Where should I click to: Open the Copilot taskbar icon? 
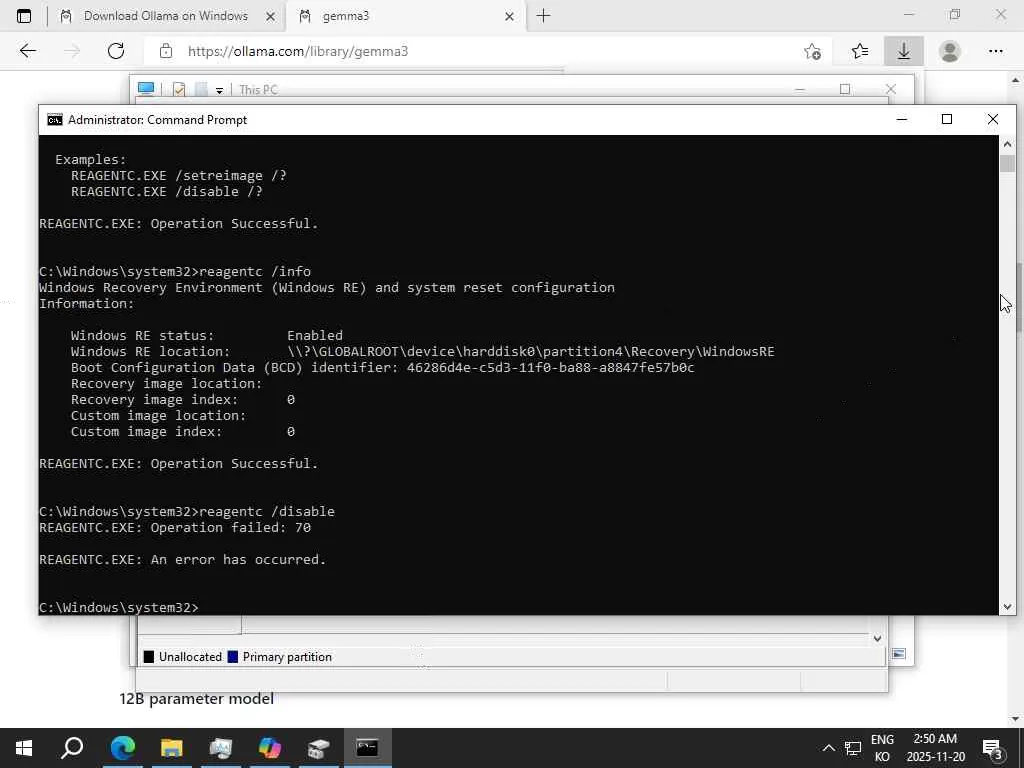click(x=269, y=748)
